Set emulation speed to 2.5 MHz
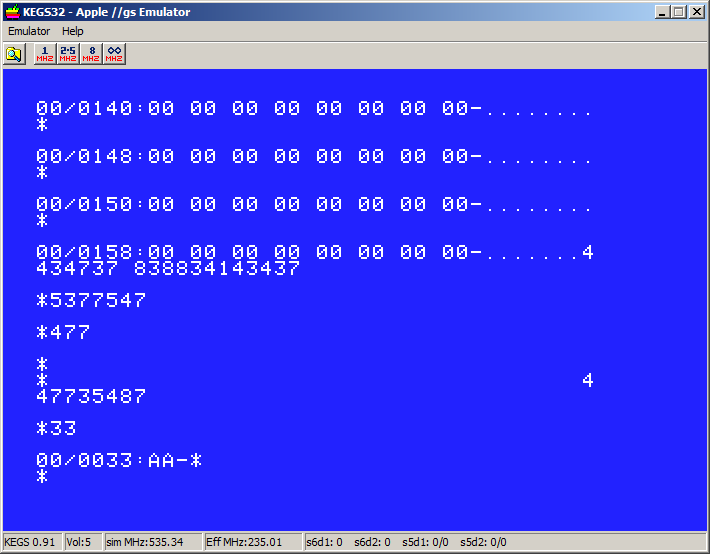Viewport: 710px width, 554px height. click(68, 54)
